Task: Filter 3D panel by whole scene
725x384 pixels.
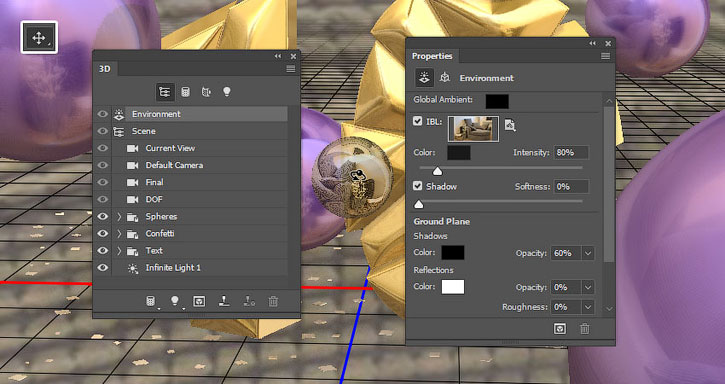Action: 165,92
